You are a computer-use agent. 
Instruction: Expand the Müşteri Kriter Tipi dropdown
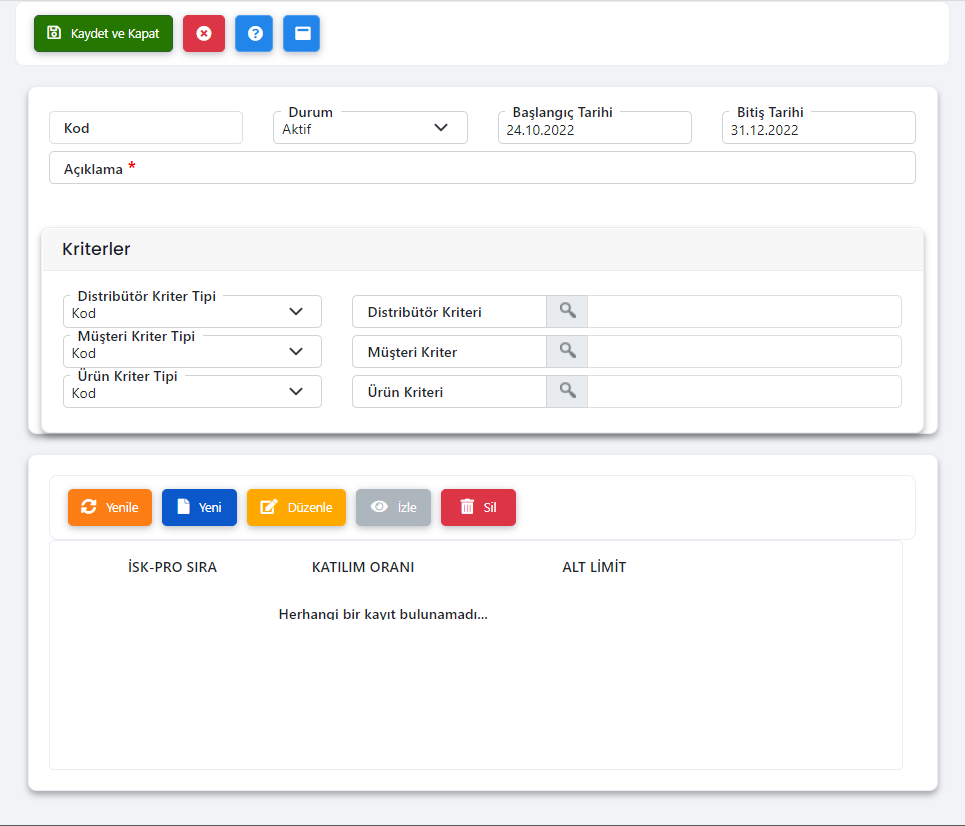[x=192, y=352]
